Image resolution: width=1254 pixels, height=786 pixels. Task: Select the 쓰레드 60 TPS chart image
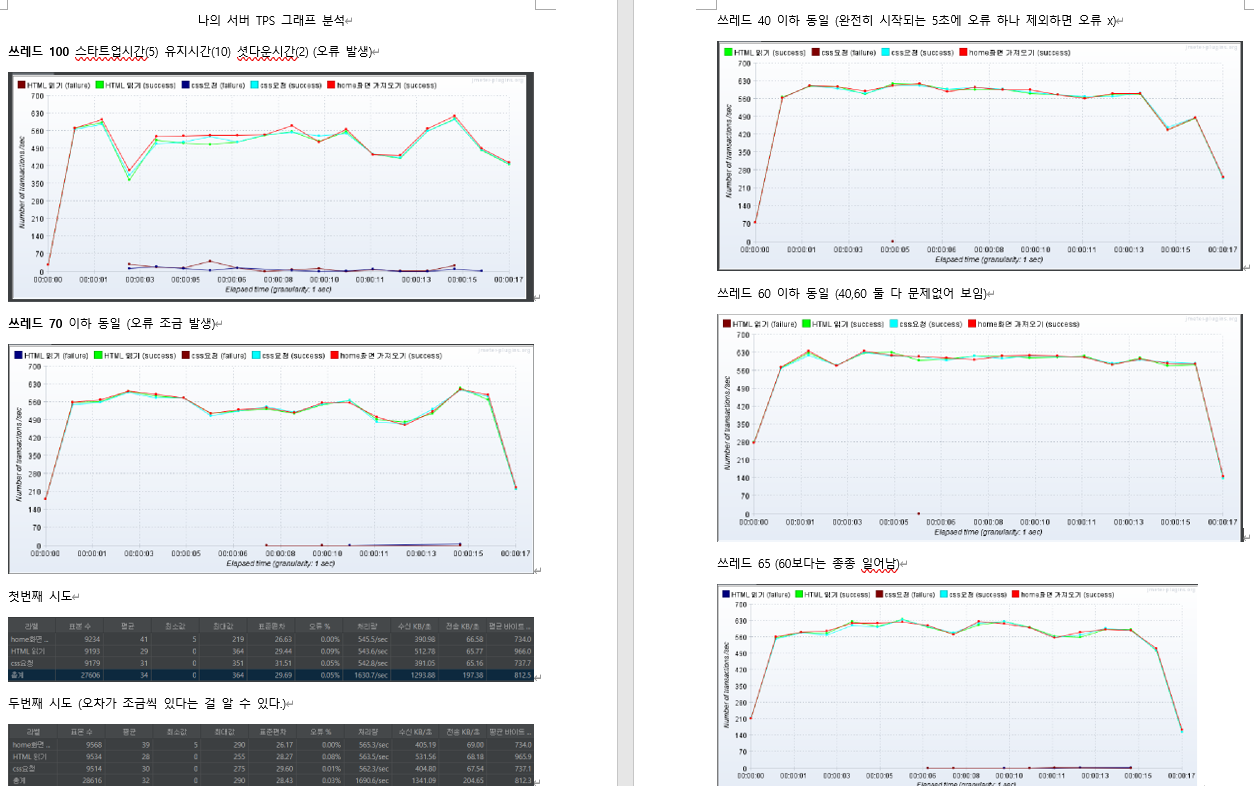click(x=980, y=428)
